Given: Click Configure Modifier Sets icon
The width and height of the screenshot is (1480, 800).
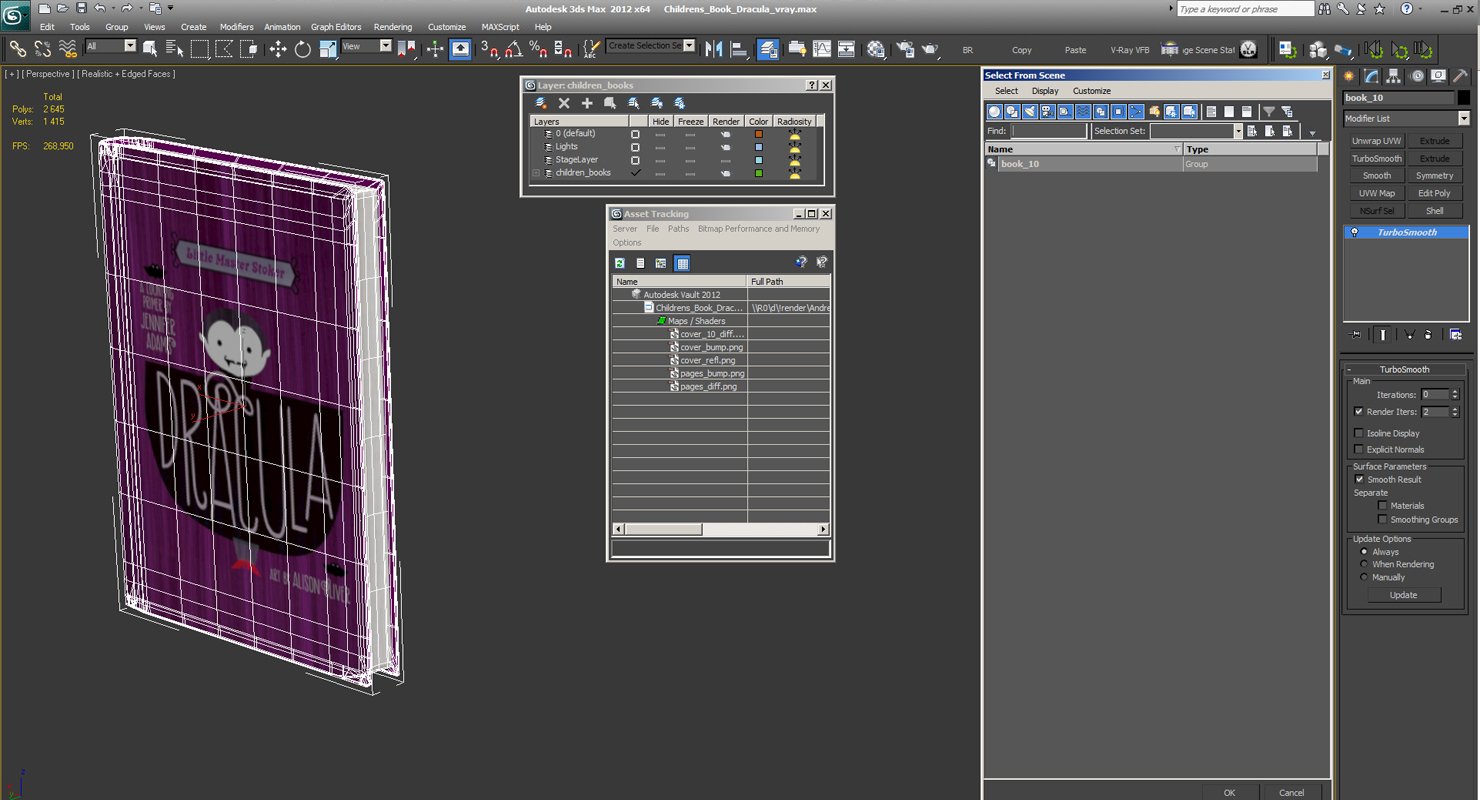Looking at the screenshot, I should click(1456, 335).
